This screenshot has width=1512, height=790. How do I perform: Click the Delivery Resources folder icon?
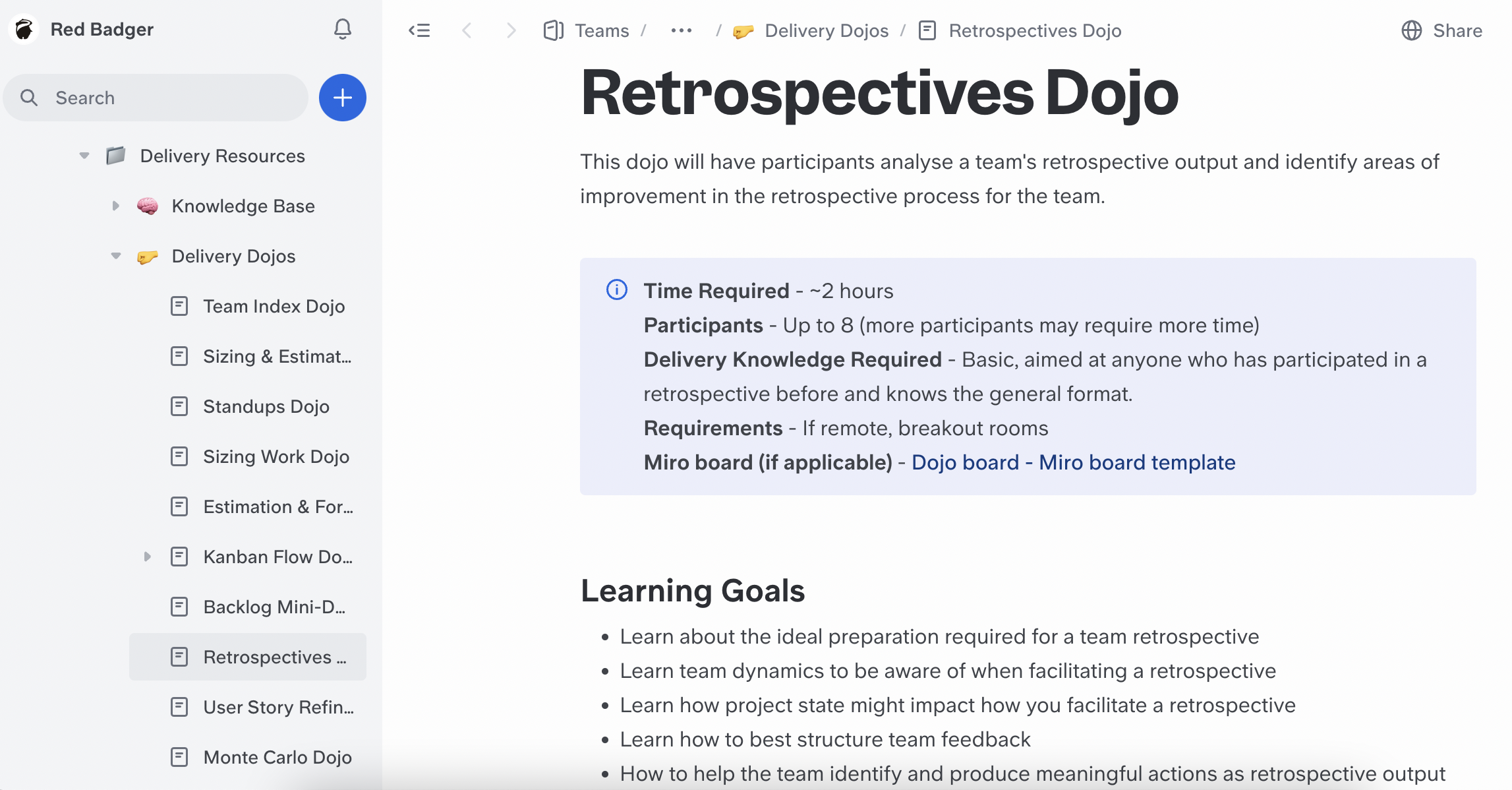pyautogui.click(x=116, y=156)
